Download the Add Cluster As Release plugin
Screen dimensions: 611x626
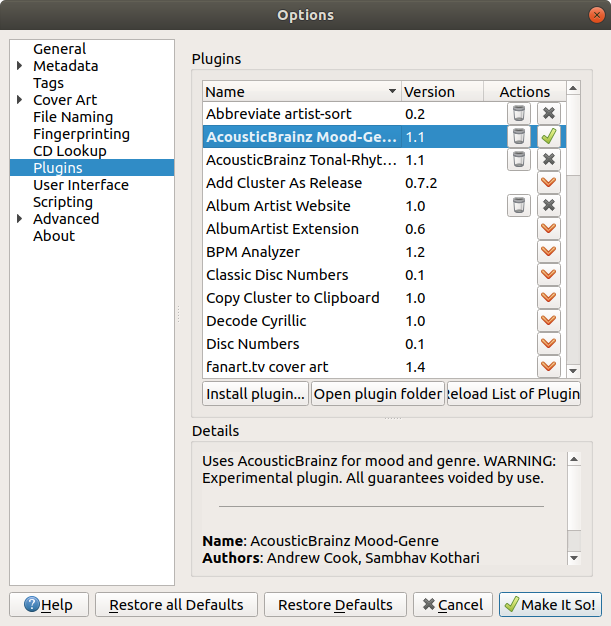(x=548, y=183)
